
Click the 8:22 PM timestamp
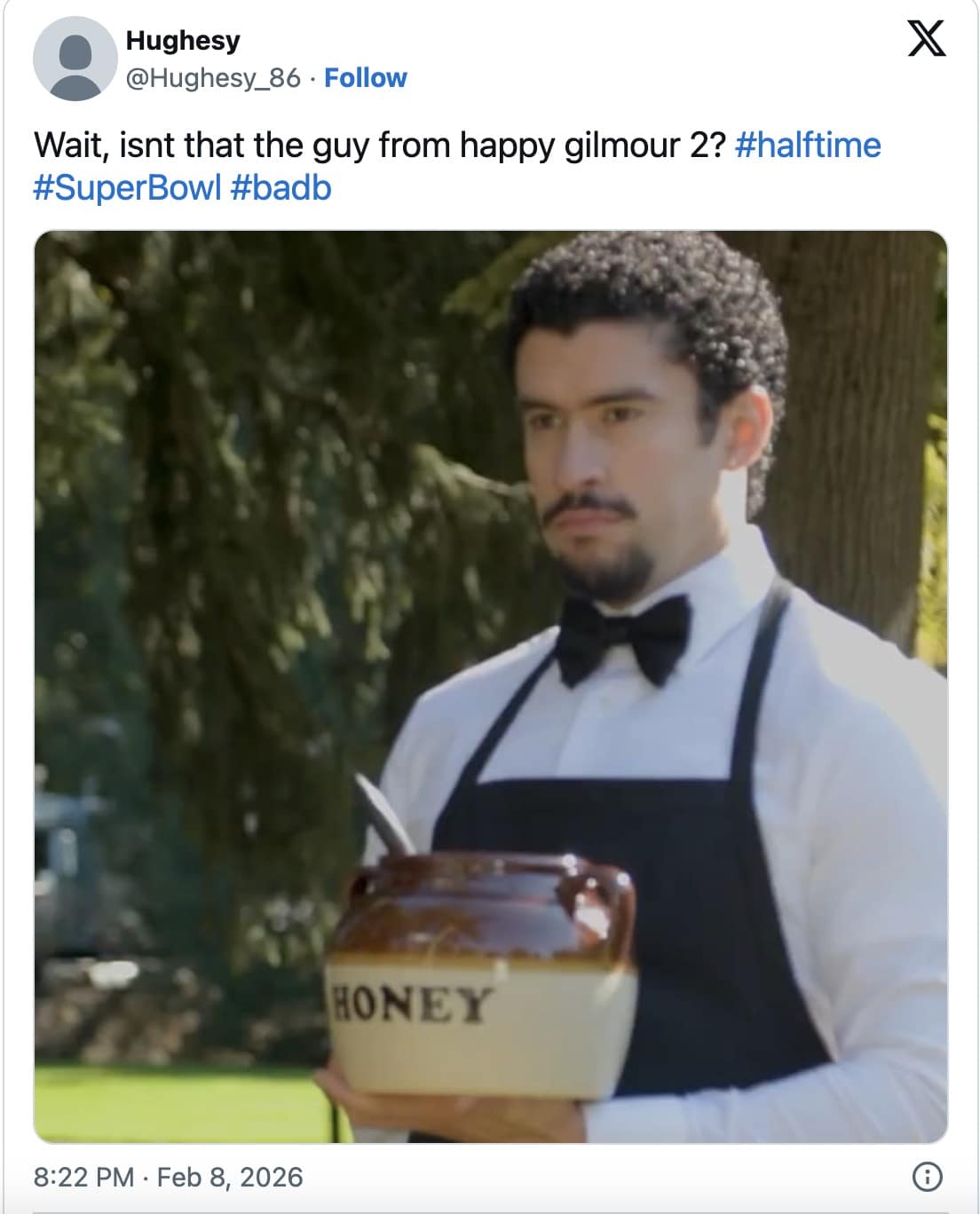coord(83,1177)
